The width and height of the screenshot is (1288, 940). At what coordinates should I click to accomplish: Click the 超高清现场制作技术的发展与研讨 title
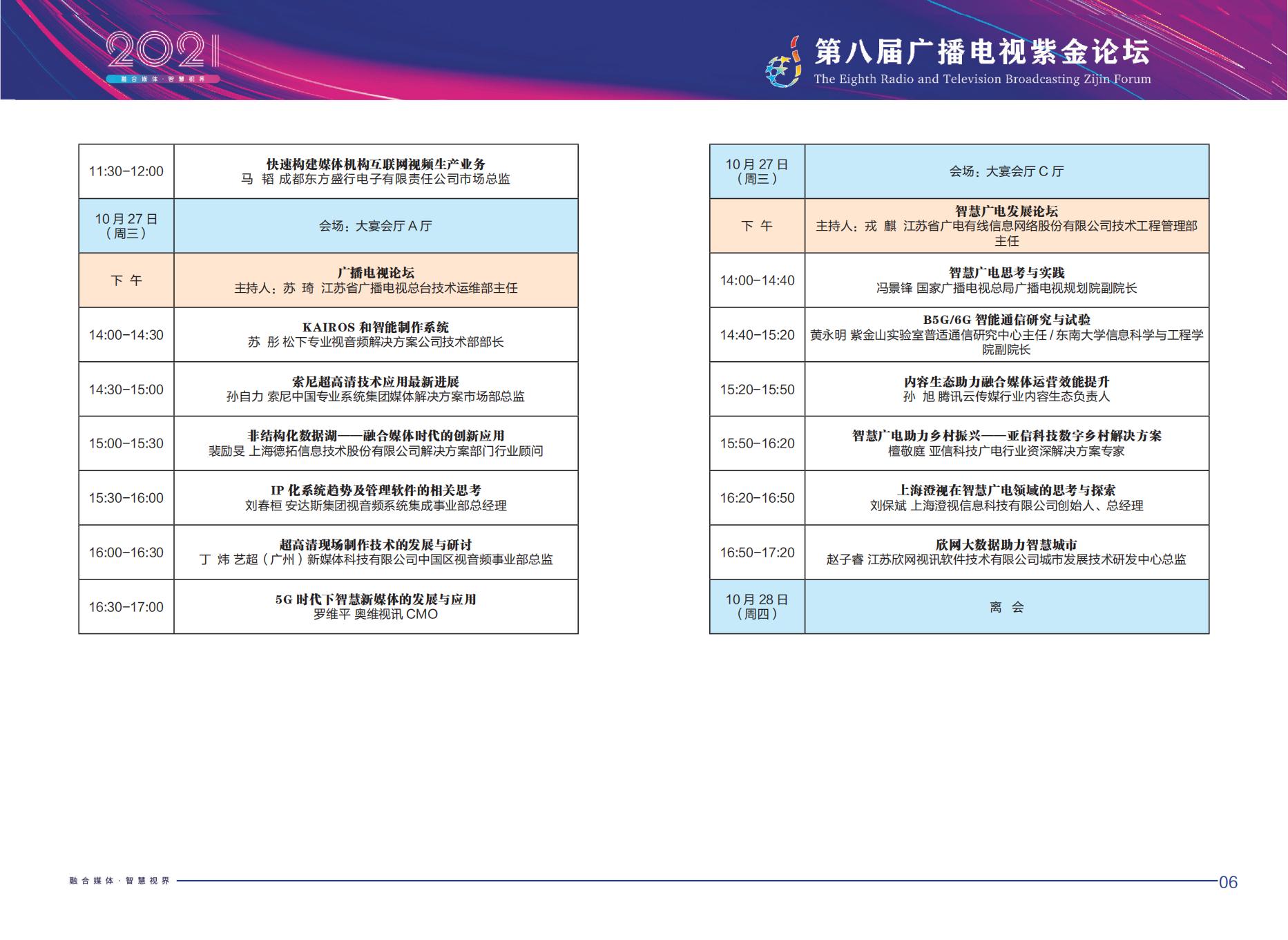376,545
